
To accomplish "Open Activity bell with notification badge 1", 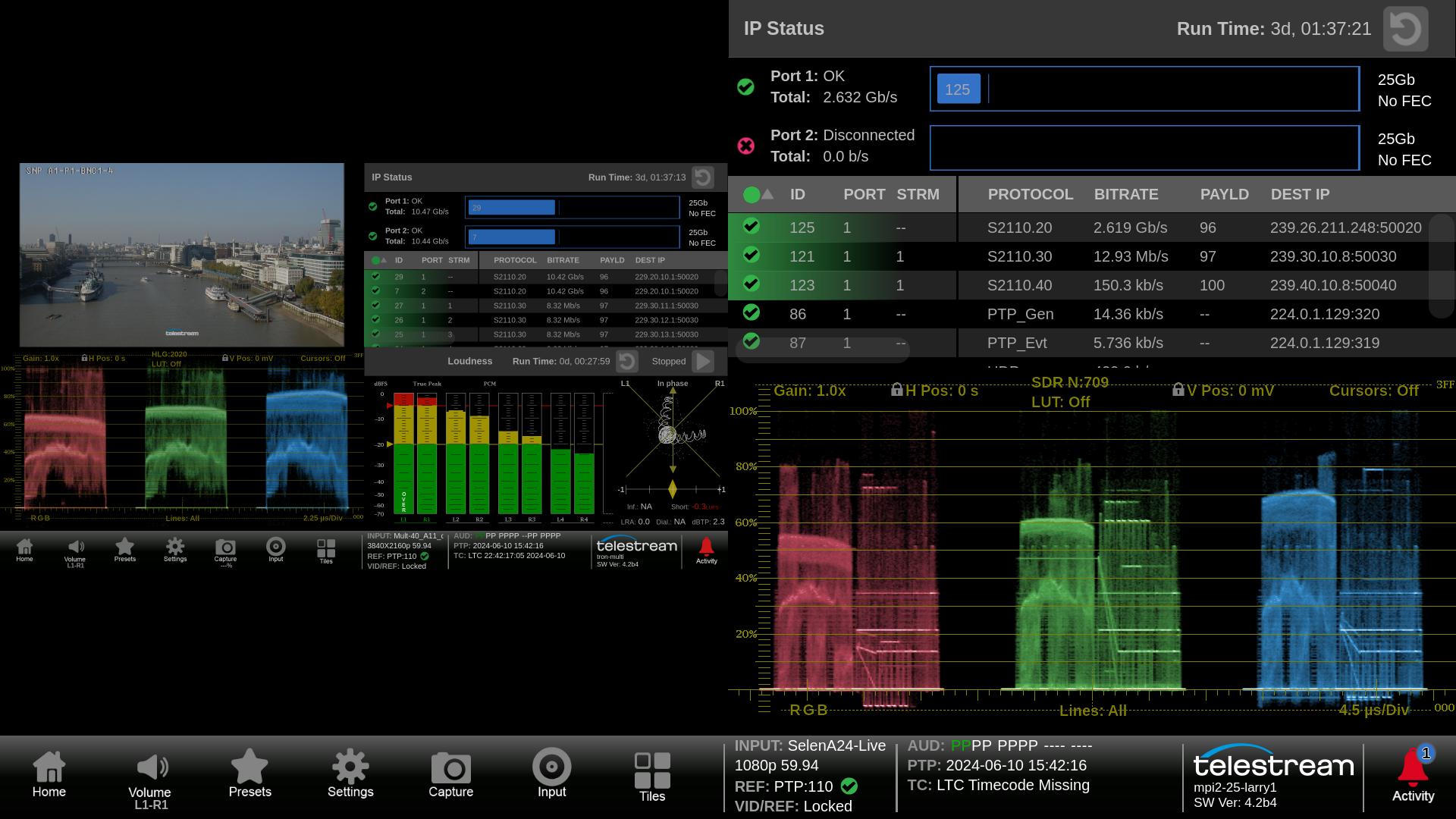I will (x=1413, y=775).
